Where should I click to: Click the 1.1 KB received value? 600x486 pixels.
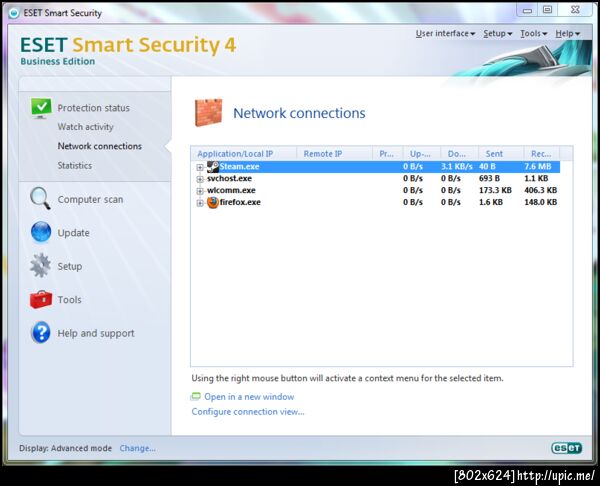pos(536,178)
